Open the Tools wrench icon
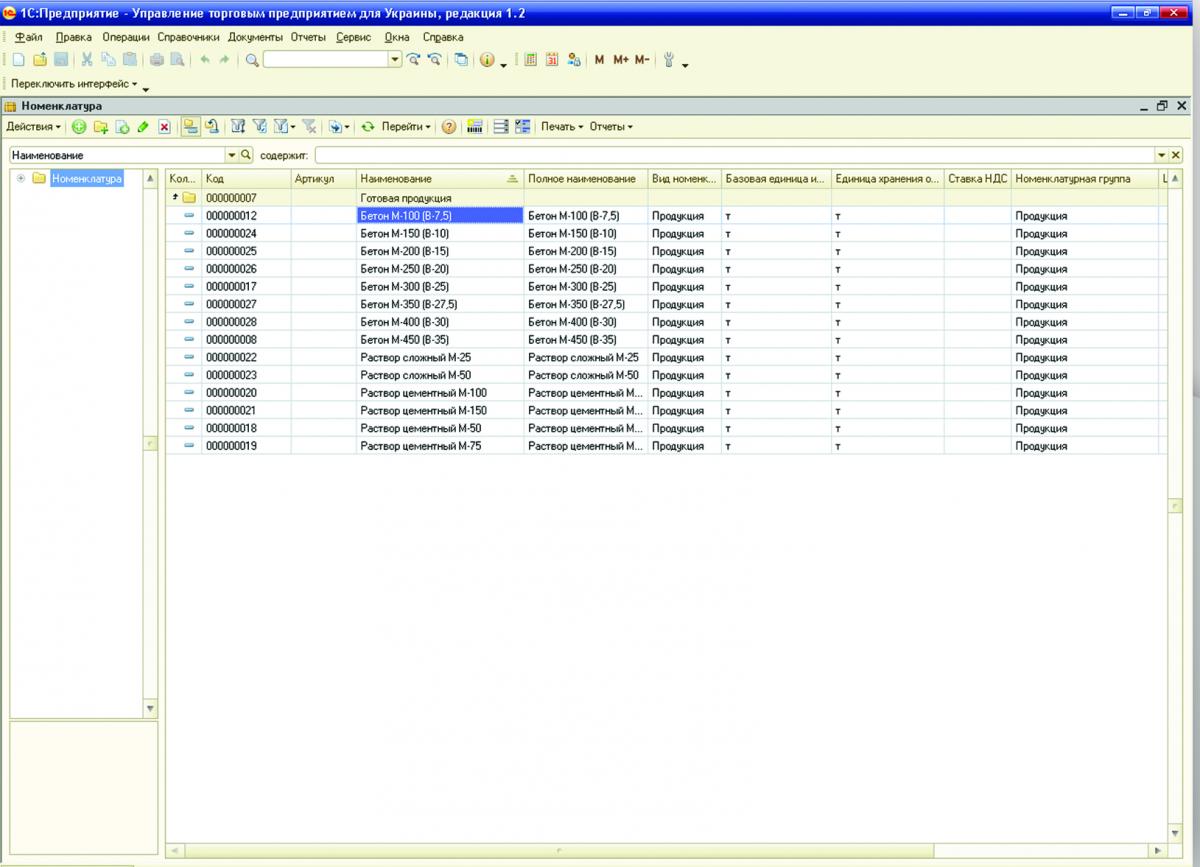 pyautogui.click(x=669, y=60)
